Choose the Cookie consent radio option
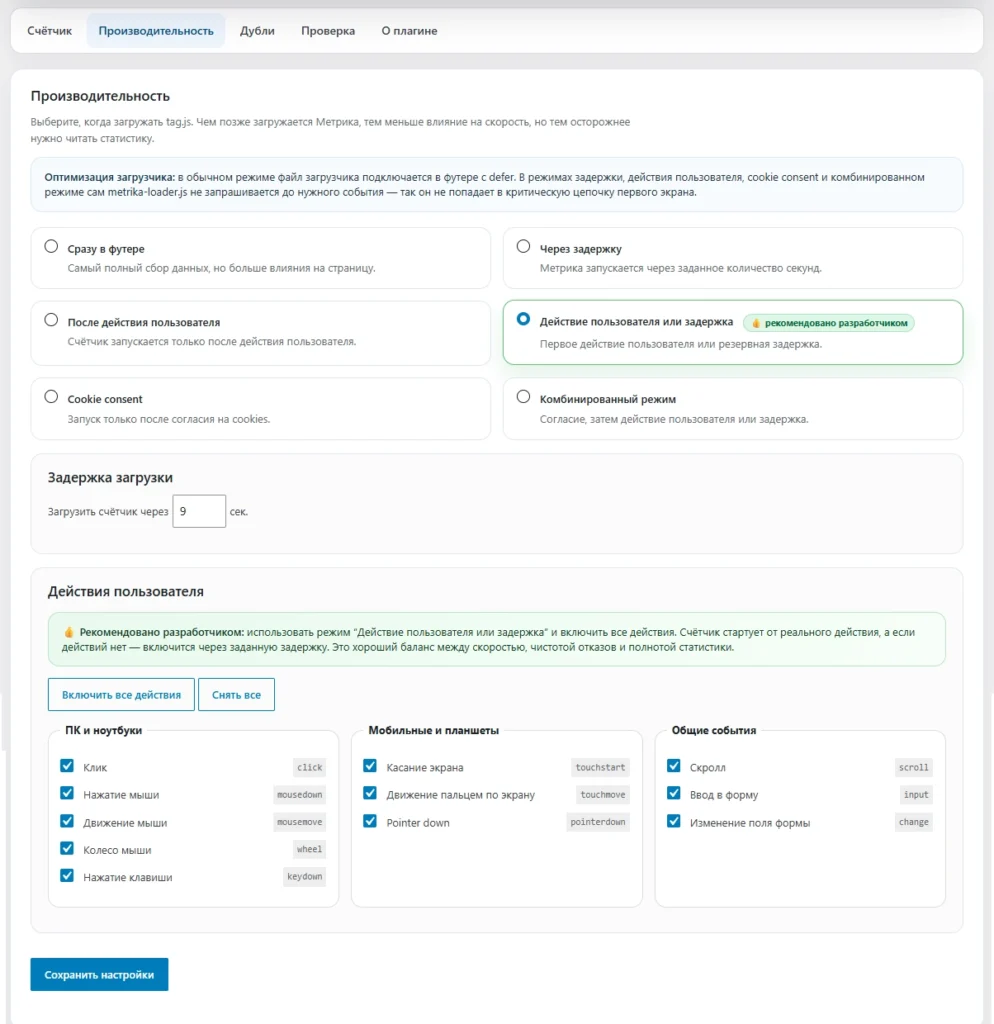The image size is (994, 1024). [x=51, y=396]
